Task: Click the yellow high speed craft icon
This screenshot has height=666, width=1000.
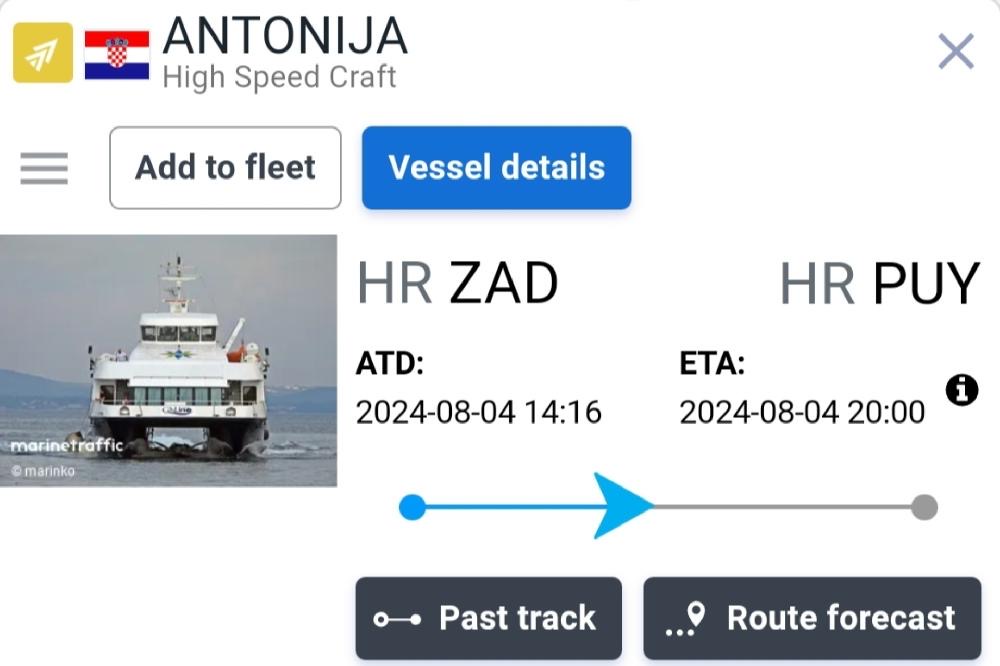Action: point(43,52)
